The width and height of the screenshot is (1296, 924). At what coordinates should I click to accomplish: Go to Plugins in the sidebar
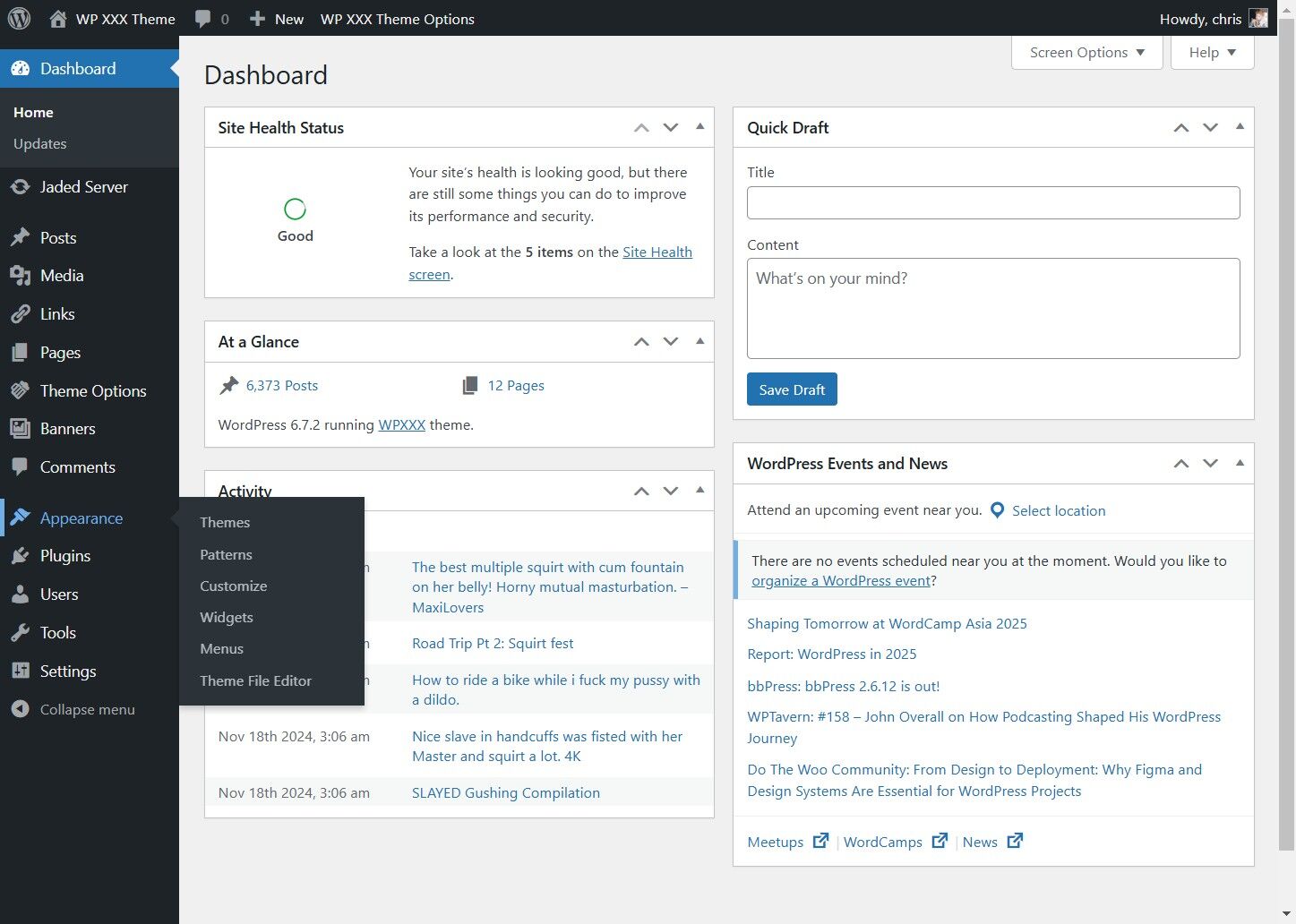point(64,556)
